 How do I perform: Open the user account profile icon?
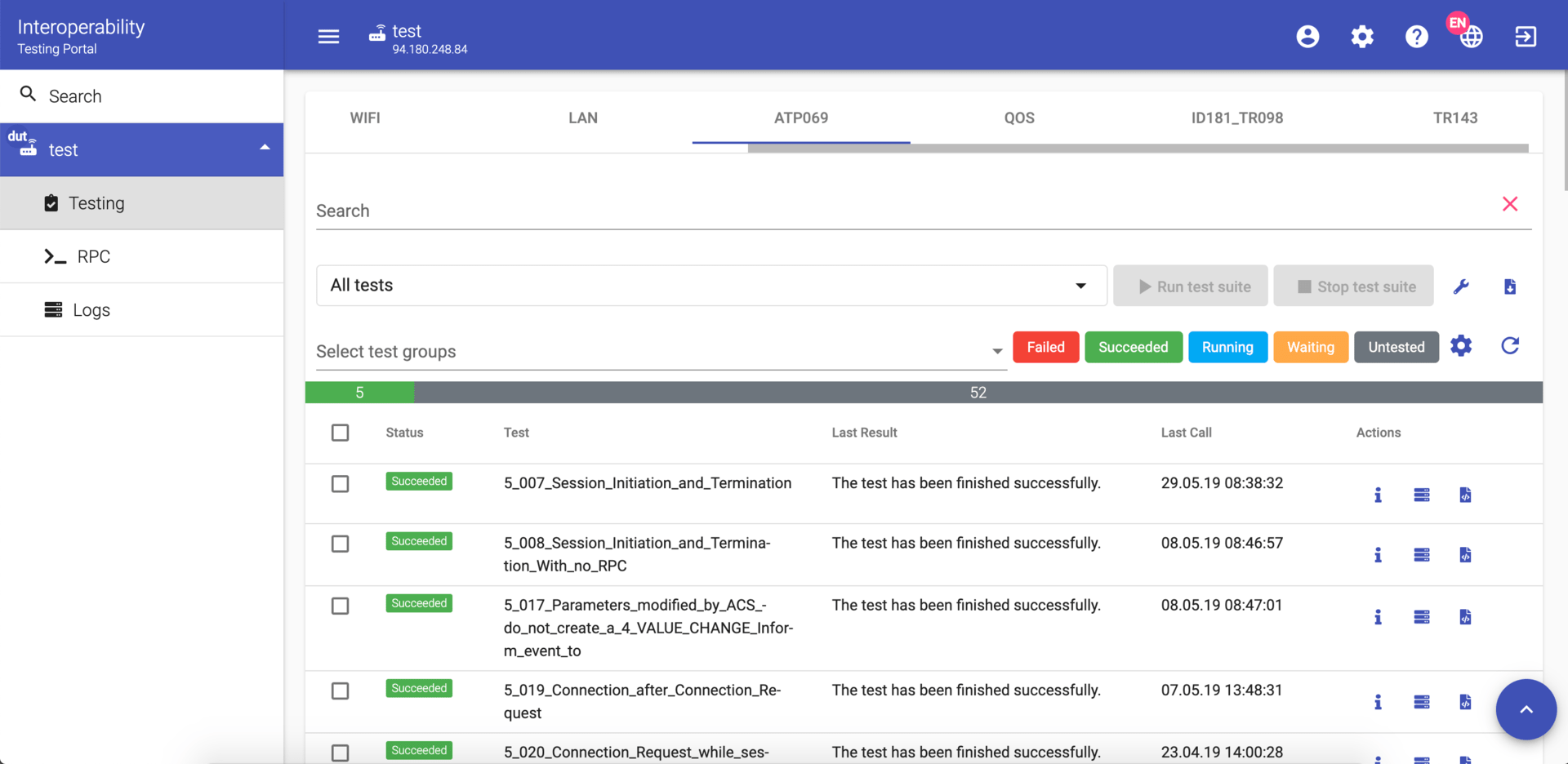pos(1307,37)
